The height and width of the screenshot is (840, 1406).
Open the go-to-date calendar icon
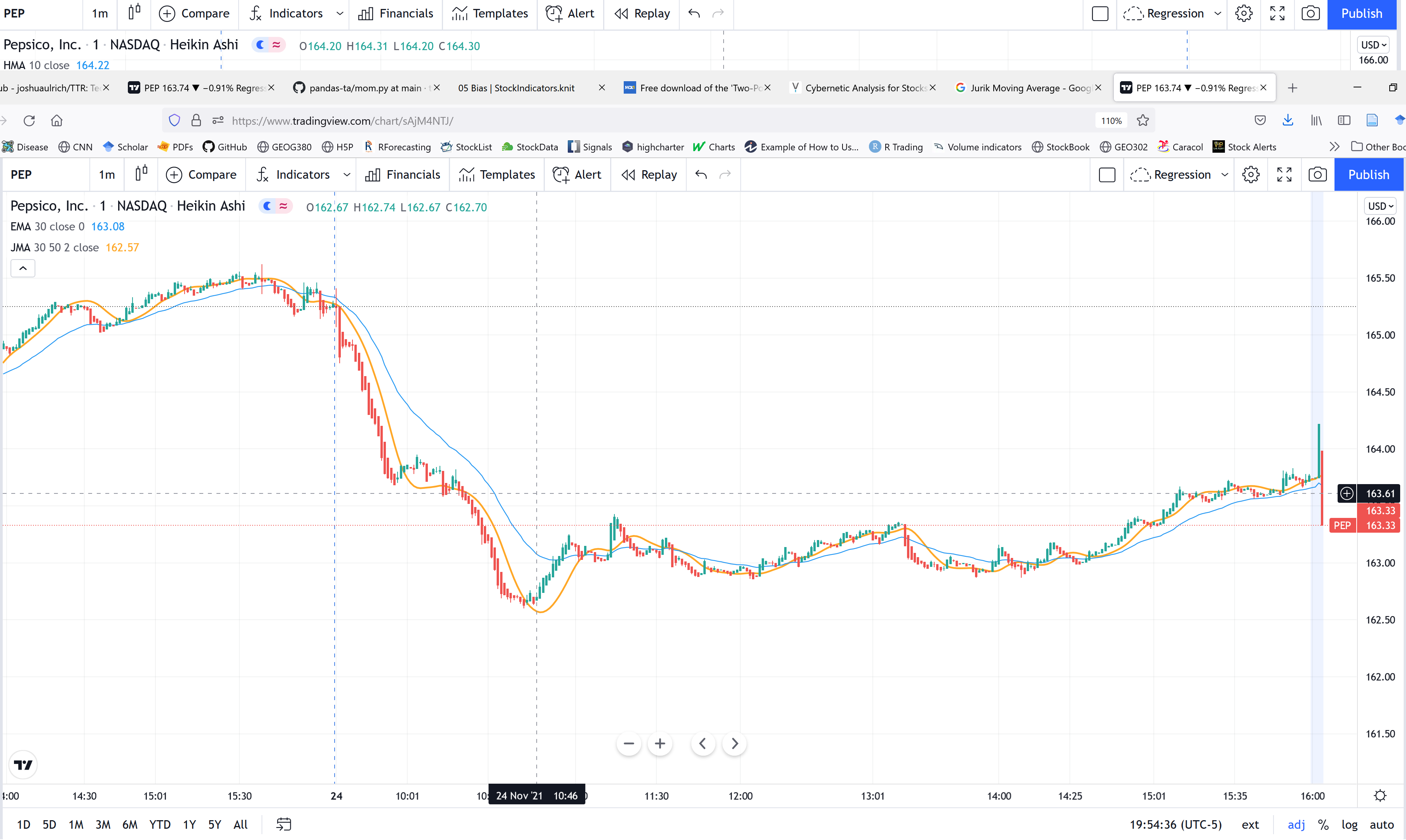click(x=284, y=824)
